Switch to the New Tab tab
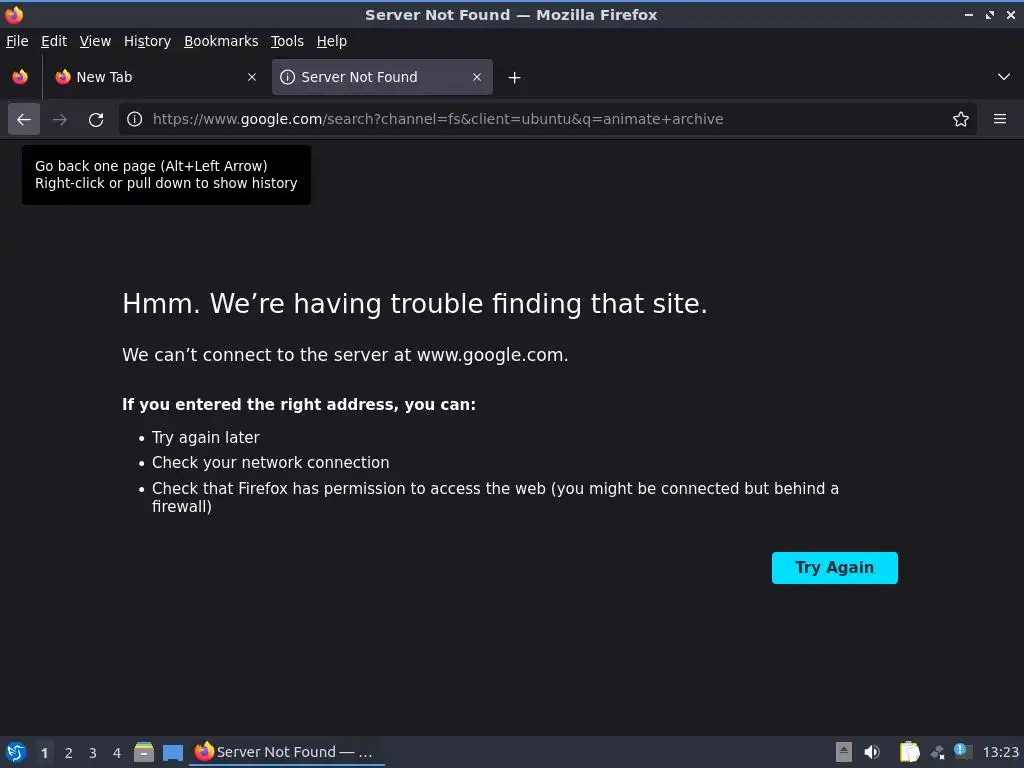1024x768 pixels. pos(157,77)
